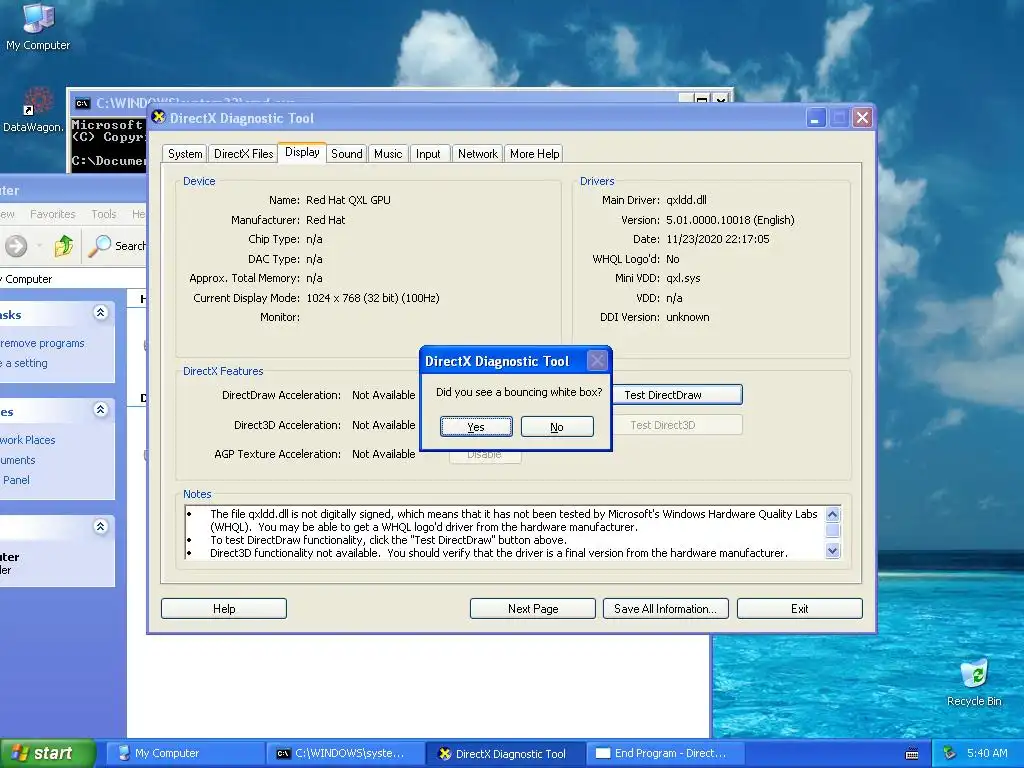Click version text '5.01.0000.10018 (English)'
1024x768 pixels.
(730, 220)
